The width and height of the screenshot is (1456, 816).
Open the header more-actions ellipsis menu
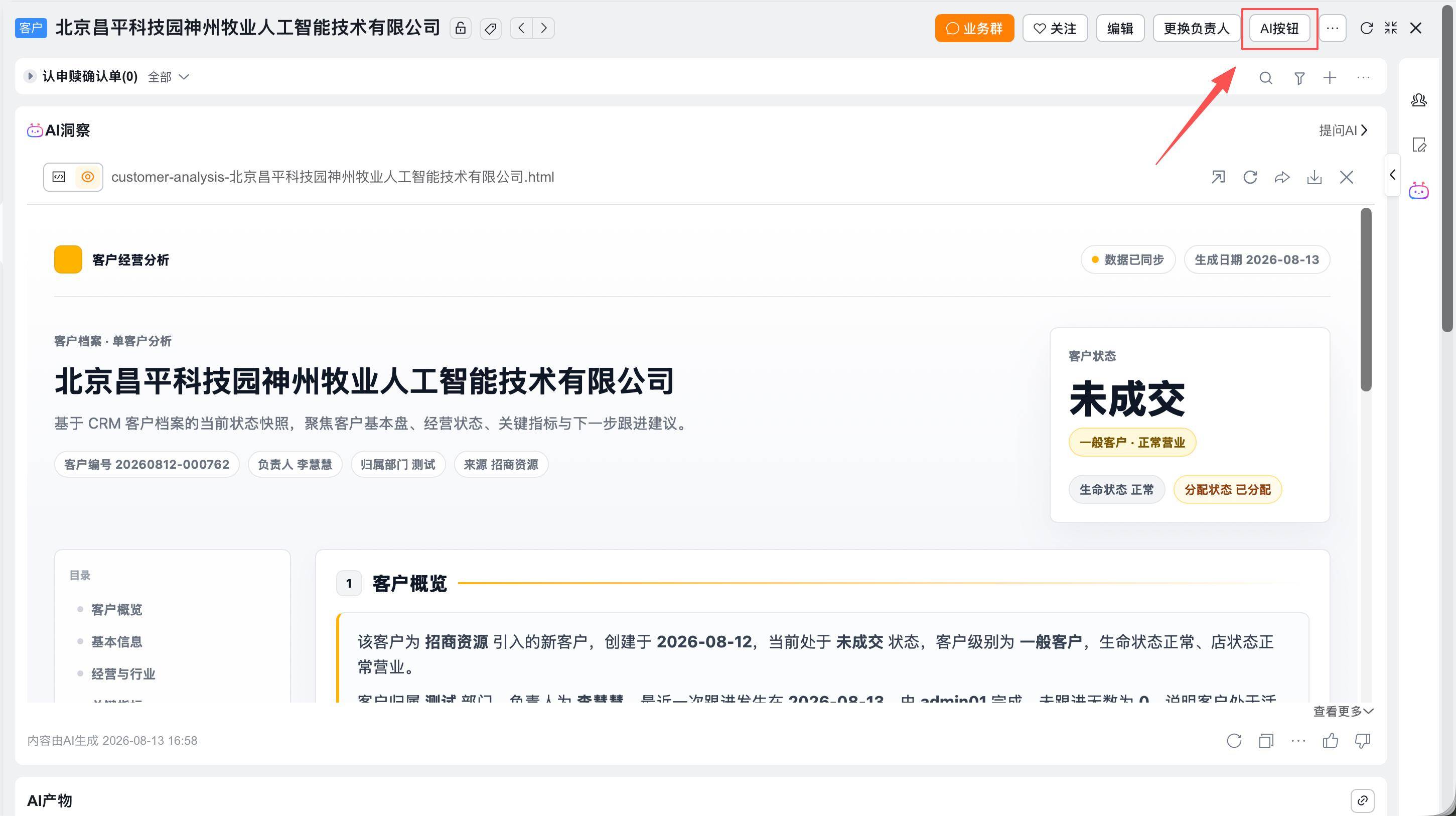click(x=1332, y=28)
